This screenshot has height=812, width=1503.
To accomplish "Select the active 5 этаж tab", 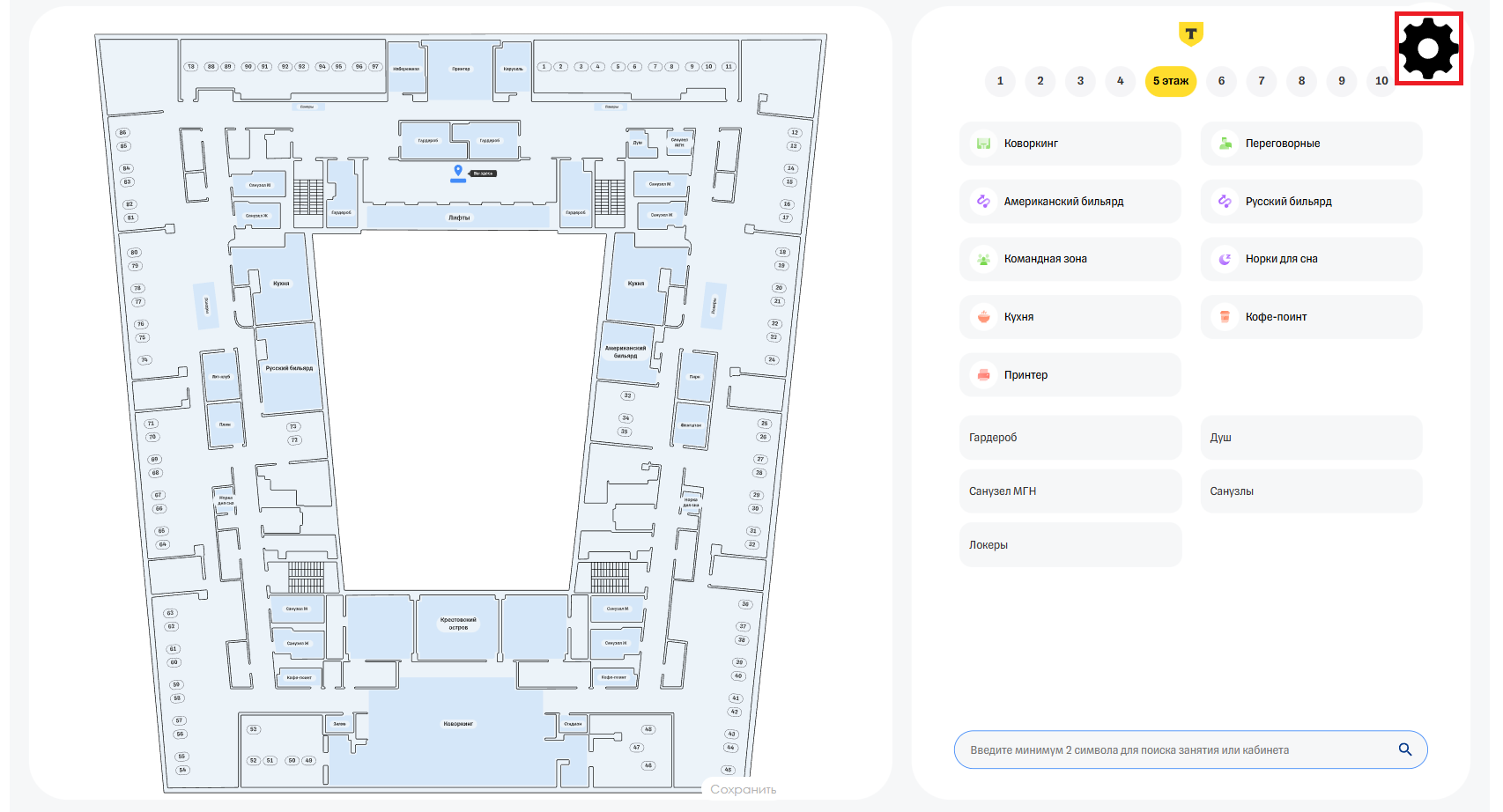I will pyautogui.click(x=1170, y=81).
